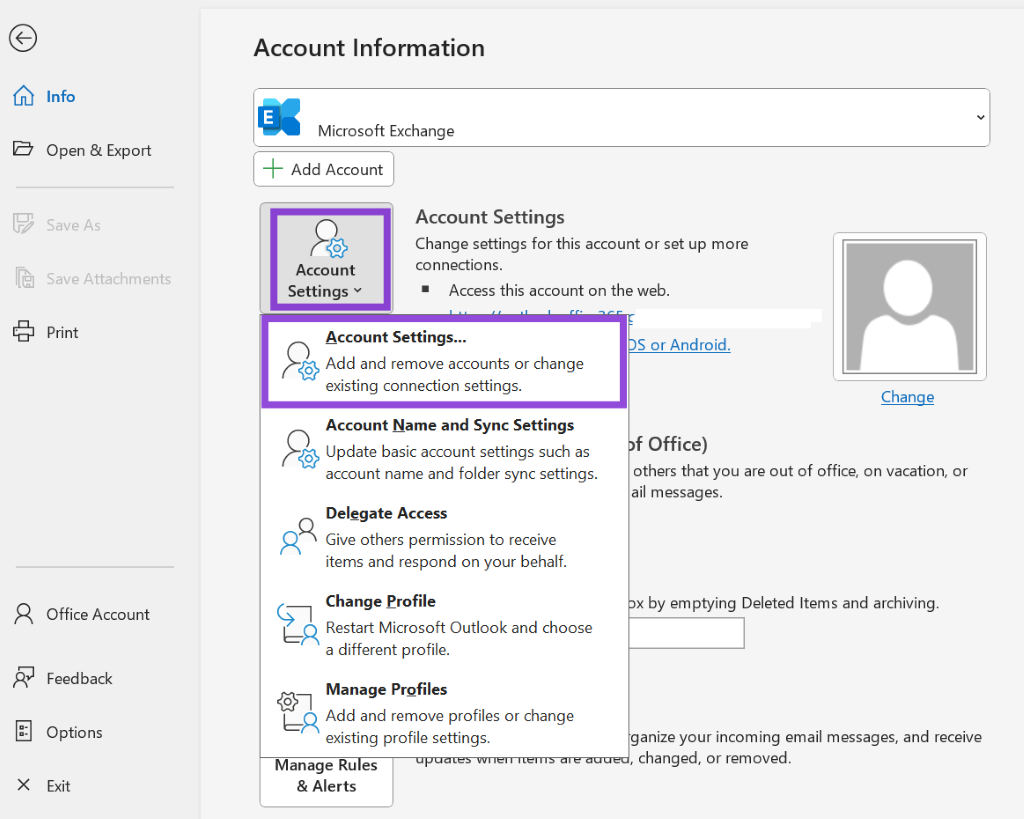The width and height of the screenshot is (1024, 819).
Task: Click the Change Profile icon
Action: [298, 624]
